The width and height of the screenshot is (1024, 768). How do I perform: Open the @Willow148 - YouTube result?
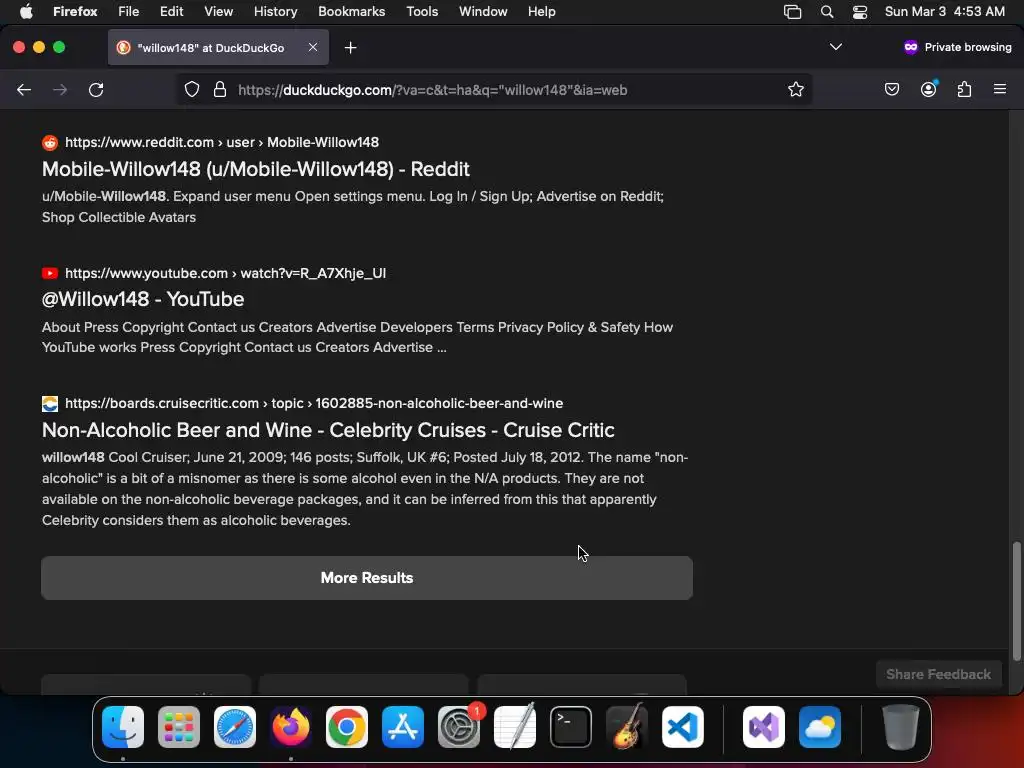pyautogui.click(x=143, y=299)
